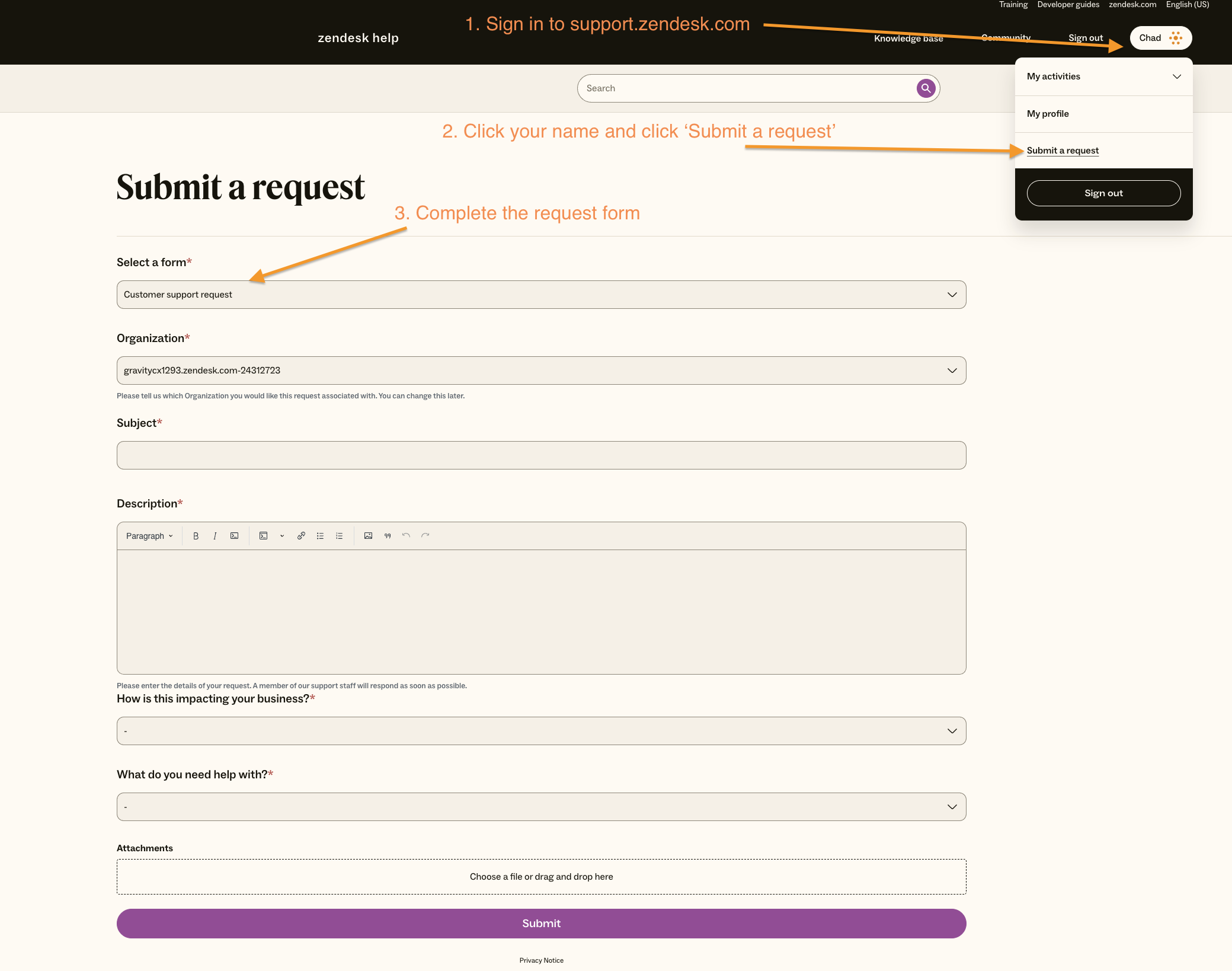Insert a code block in description
The width and height of the screenshot is (1232, 971).
point(264,536)
